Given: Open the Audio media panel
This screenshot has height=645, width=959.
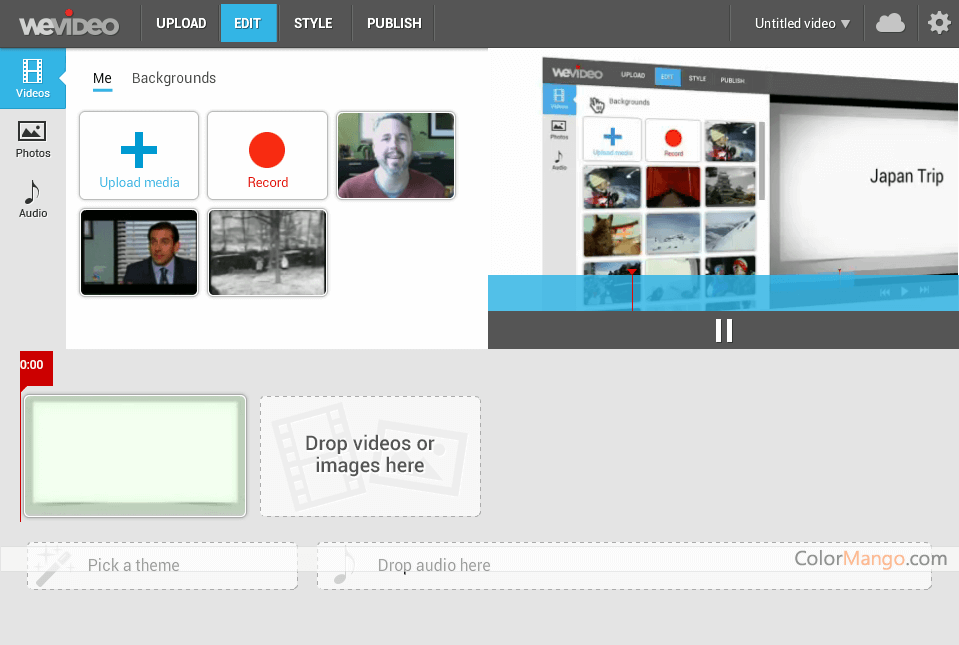Looking at the screenshot, I should [32, 199].
